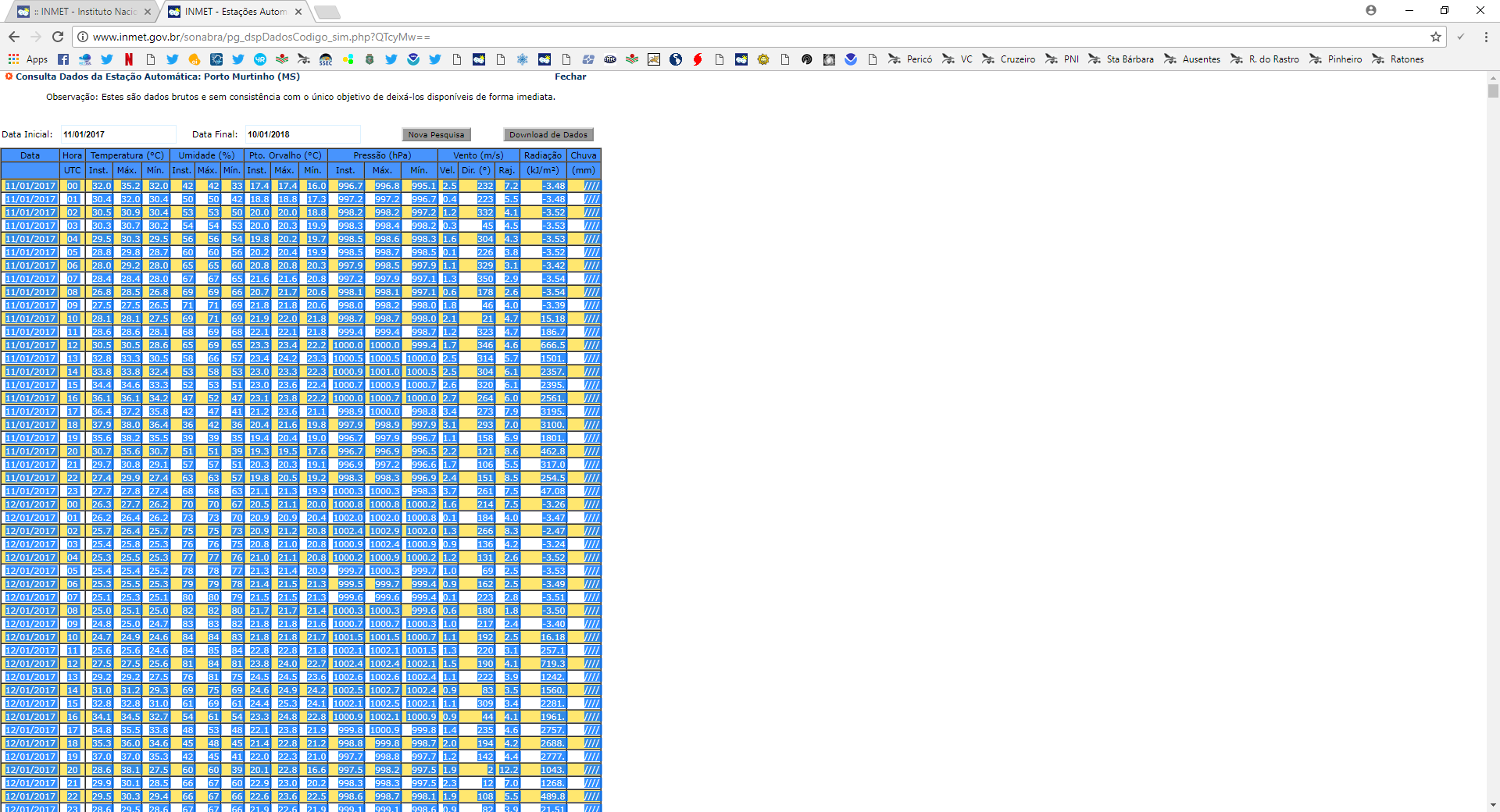Click the wind gust value 12.2
The height and width of the screenshot is (812, 1500).
509,770
